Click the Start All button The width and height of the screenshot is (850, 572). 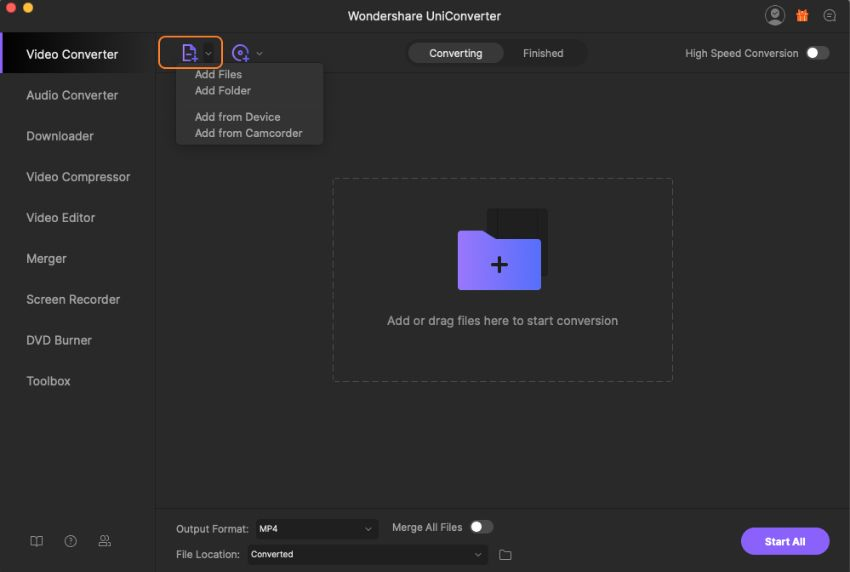click(x=784, y=541)
